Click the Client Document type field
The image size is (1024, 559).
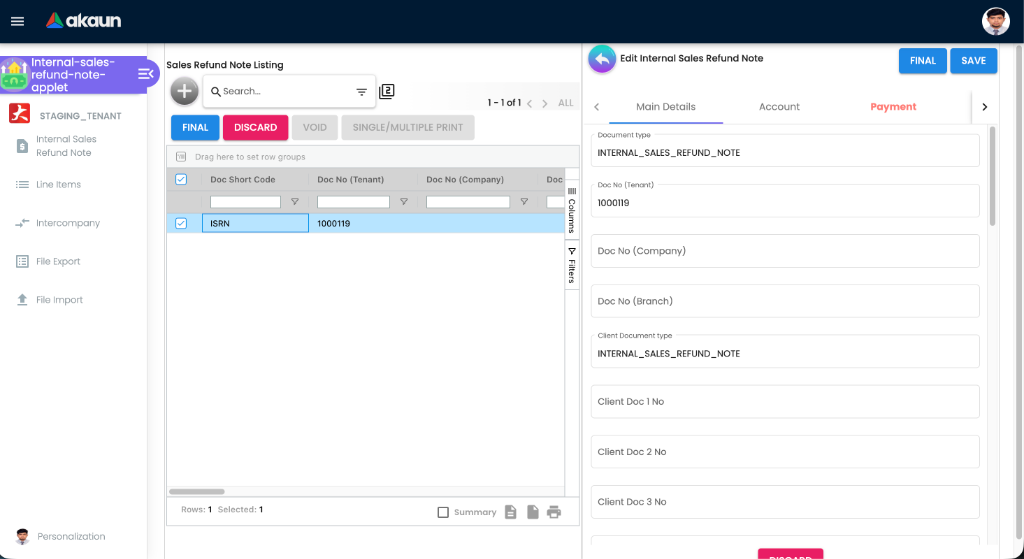785,351
